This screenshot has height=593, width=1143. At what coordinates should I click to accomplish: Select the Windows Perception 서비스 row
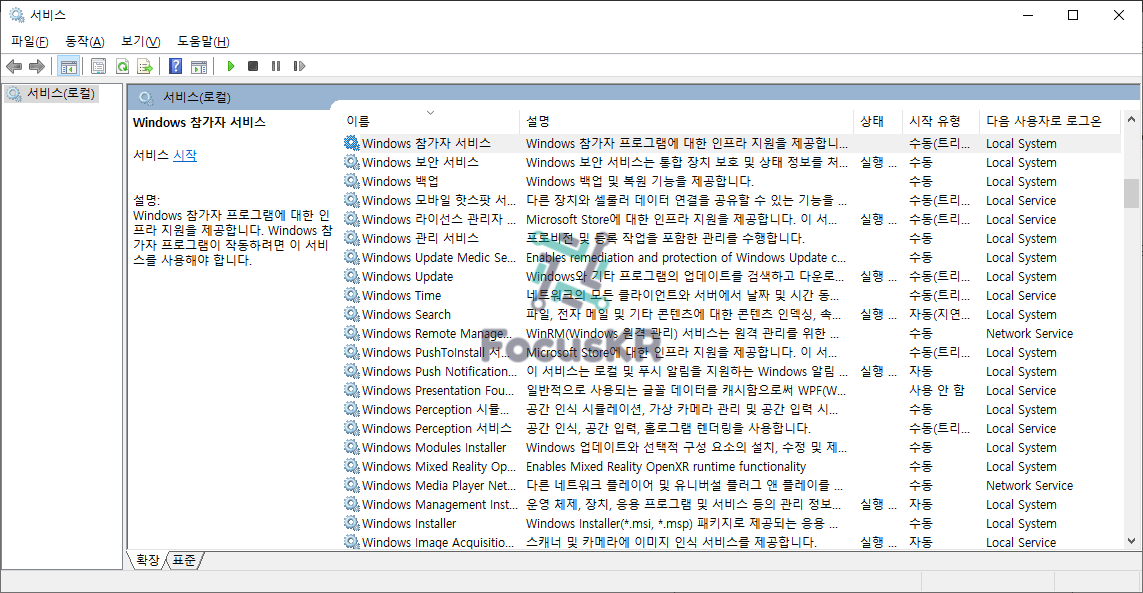click(732, 428)
